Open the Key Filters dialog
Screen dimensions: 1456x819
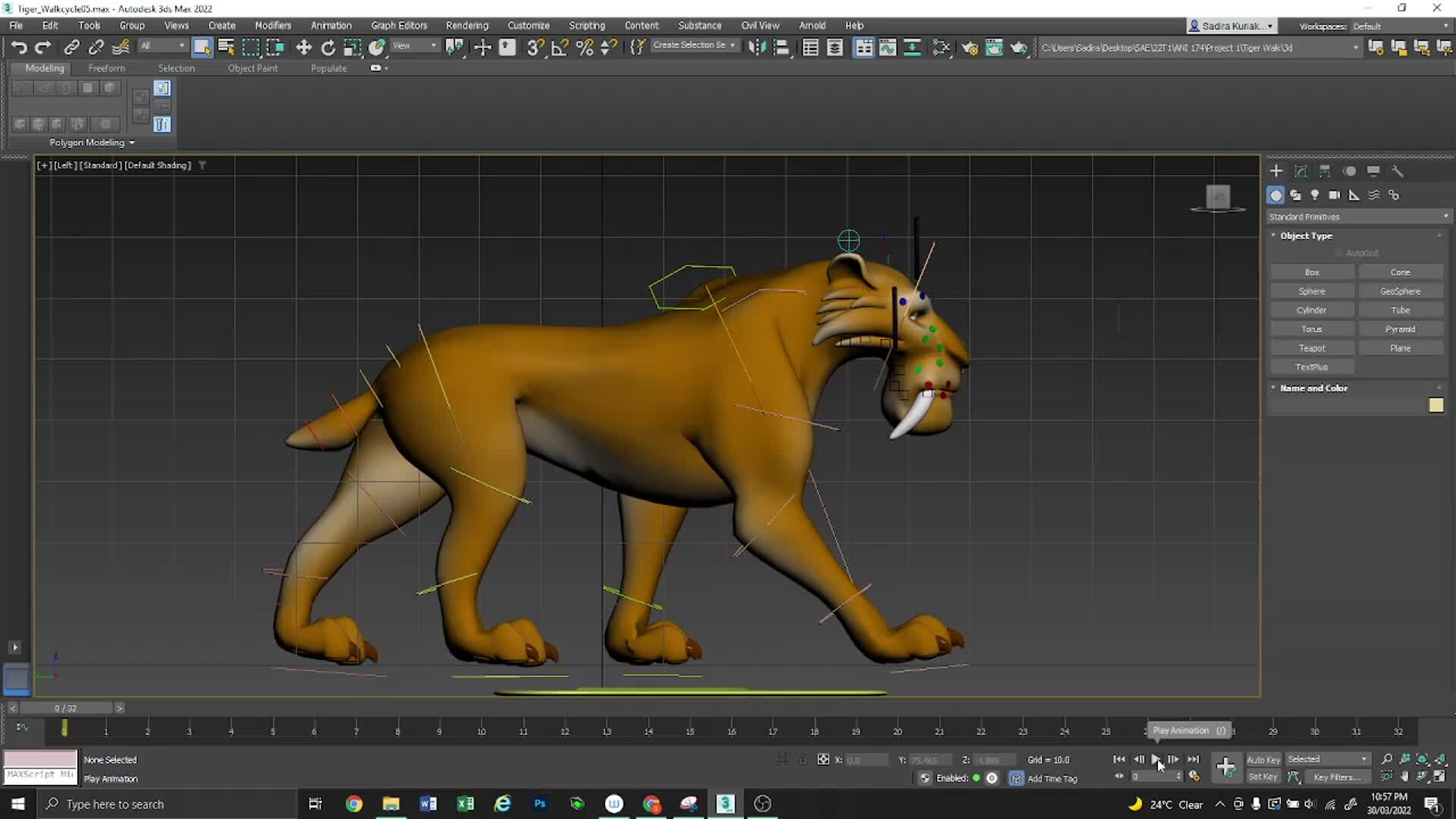pos(1336,777)
